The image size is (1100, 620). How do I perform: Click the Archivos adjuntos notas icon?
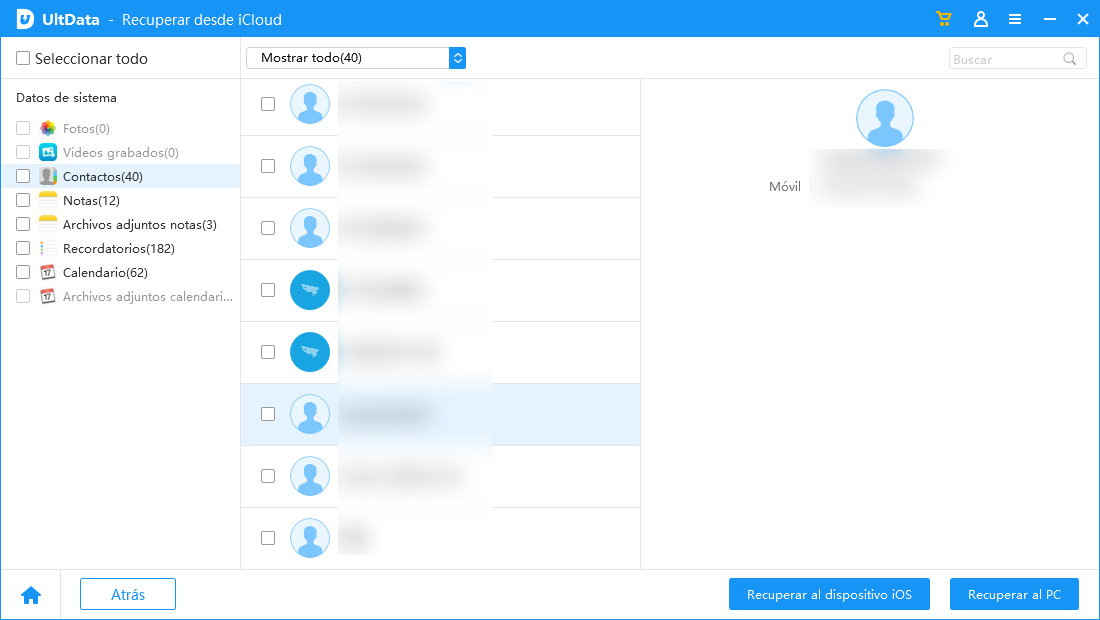click(48, 224)
